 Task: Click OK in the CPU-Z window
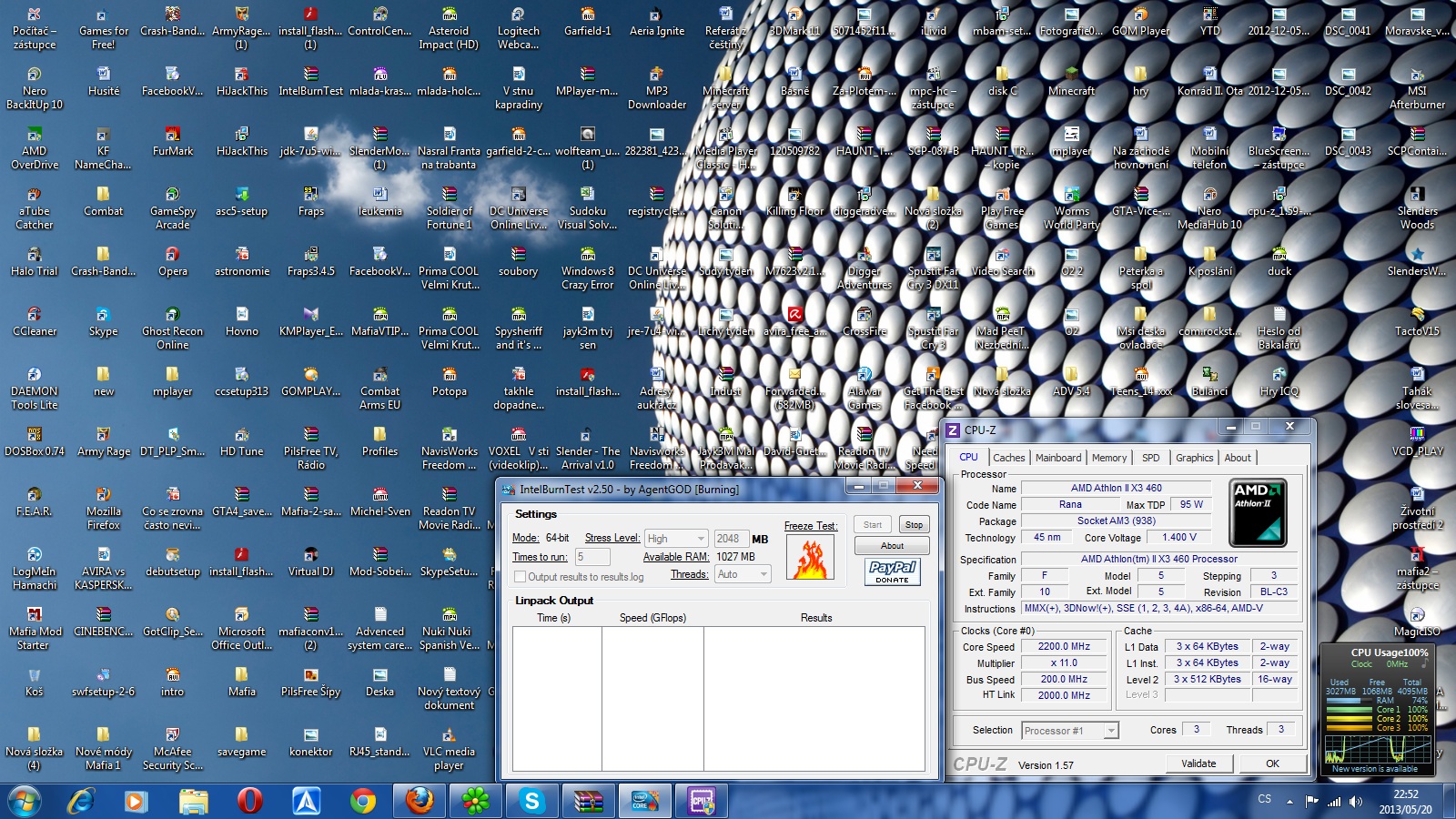pyautogui.click(x=1272, y=763)
